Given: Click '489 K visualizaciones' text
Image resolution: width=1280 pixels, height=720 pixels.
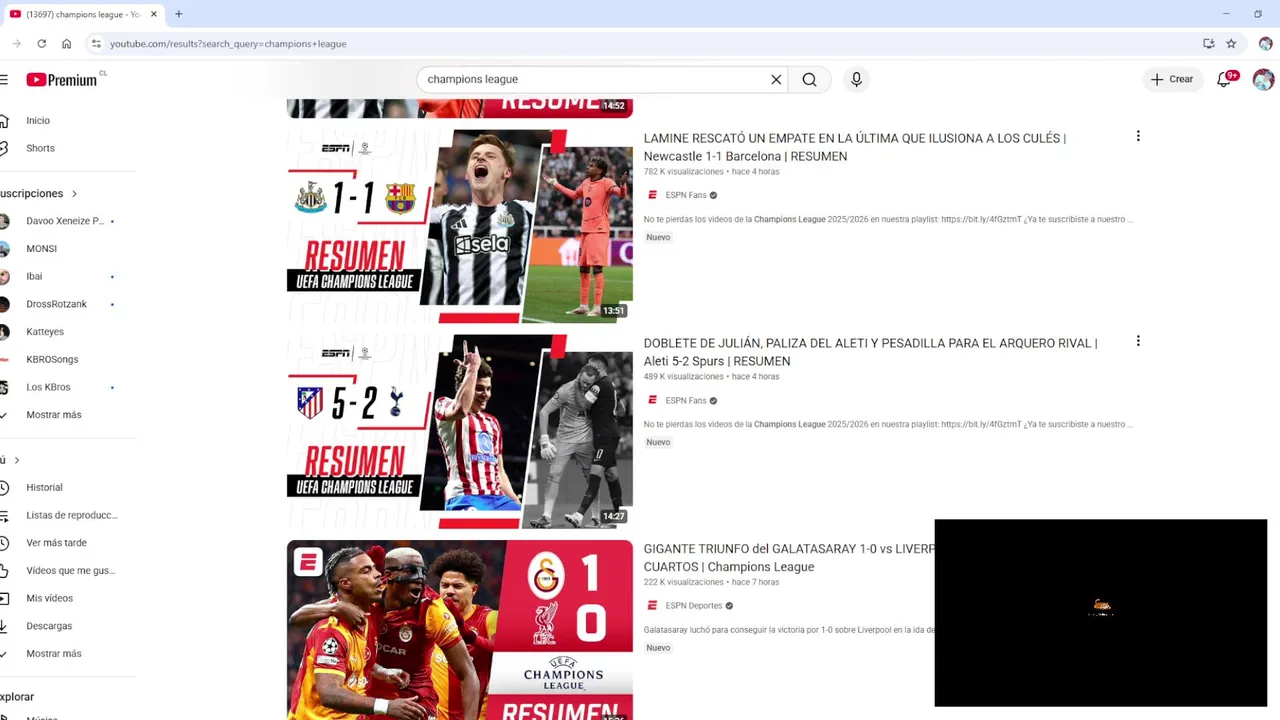Looking at the screenshot, I should point(683,377).
